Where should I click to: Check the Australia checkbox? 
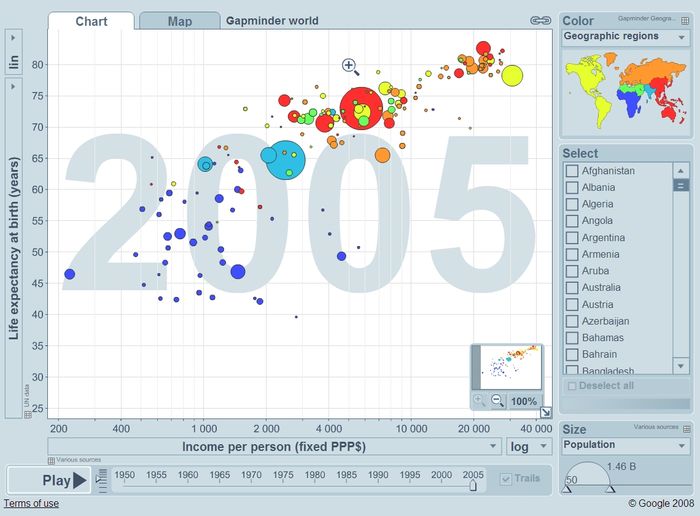tap(571, 287)
